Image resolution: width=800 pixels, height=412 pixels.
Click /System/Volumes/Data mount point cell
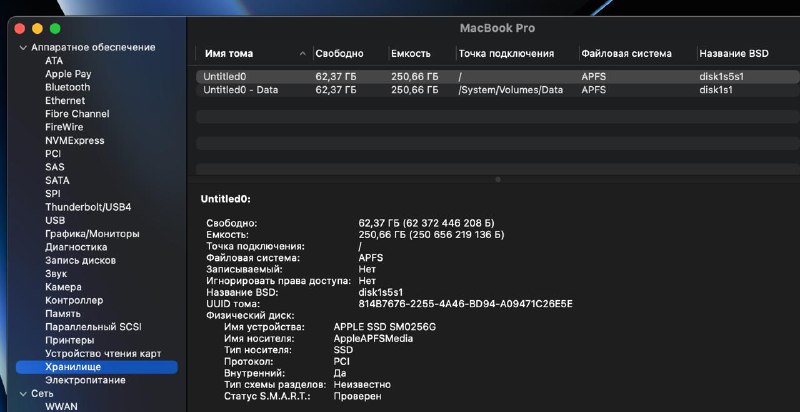point(511,90)
